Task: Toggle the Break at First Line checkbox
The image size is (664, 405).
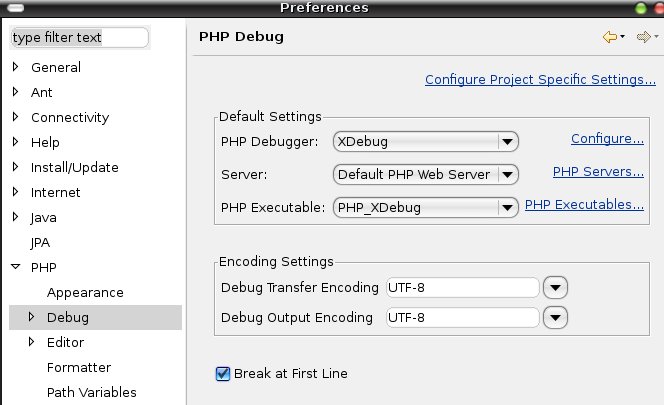Action: pyautogui.click(x=223, y=374)
